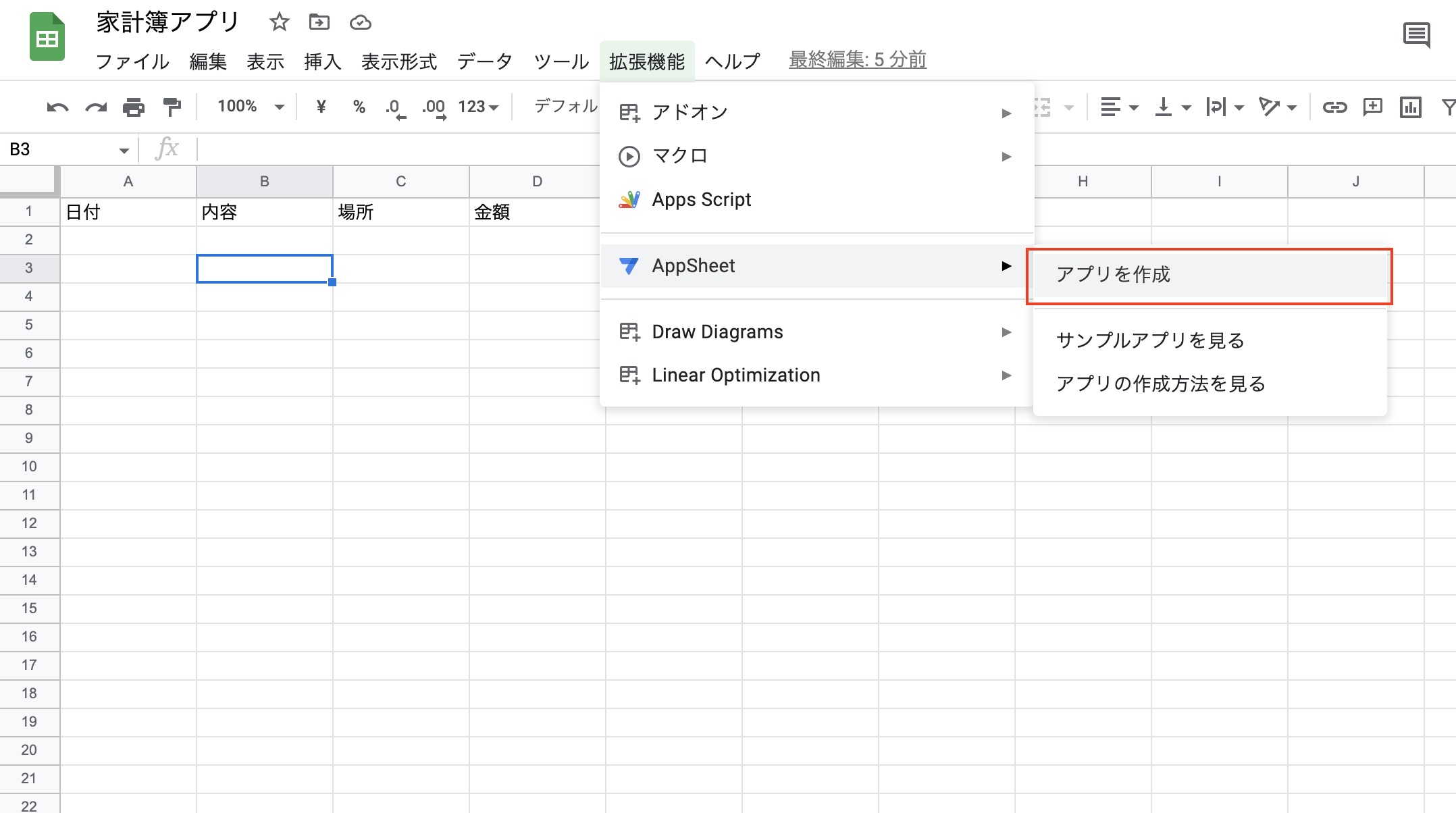Select the Paint format tool
The width and height of the screenshot is (1456, 813).
pyautogui.click(x=171, y=106)
